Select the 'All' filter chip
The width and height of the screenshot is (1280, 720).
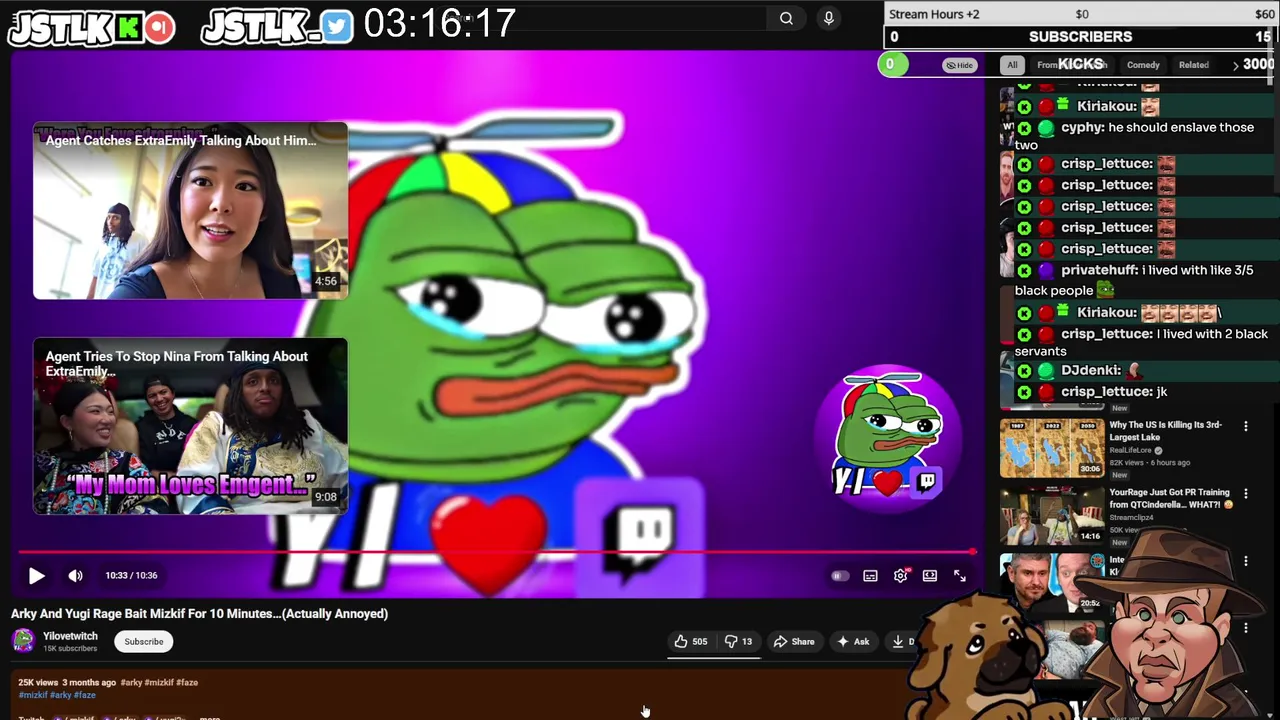1012,65
